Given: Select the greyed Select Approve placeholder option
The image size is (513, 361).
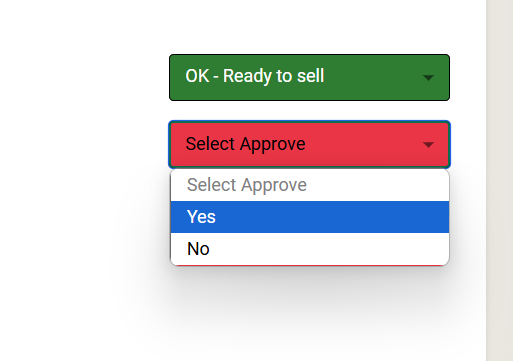Looking at the screenshot, I should pyautogui.click(x=310, y=185).
